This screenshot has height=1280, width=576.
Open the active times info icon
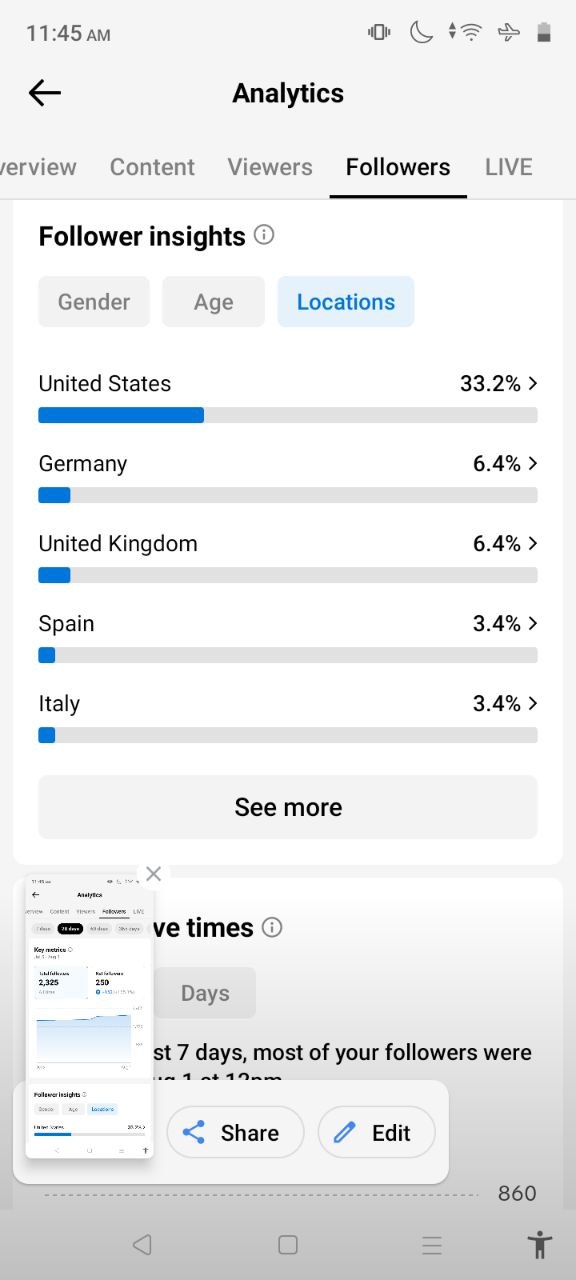pyautogui.click(x=271, y=927)
